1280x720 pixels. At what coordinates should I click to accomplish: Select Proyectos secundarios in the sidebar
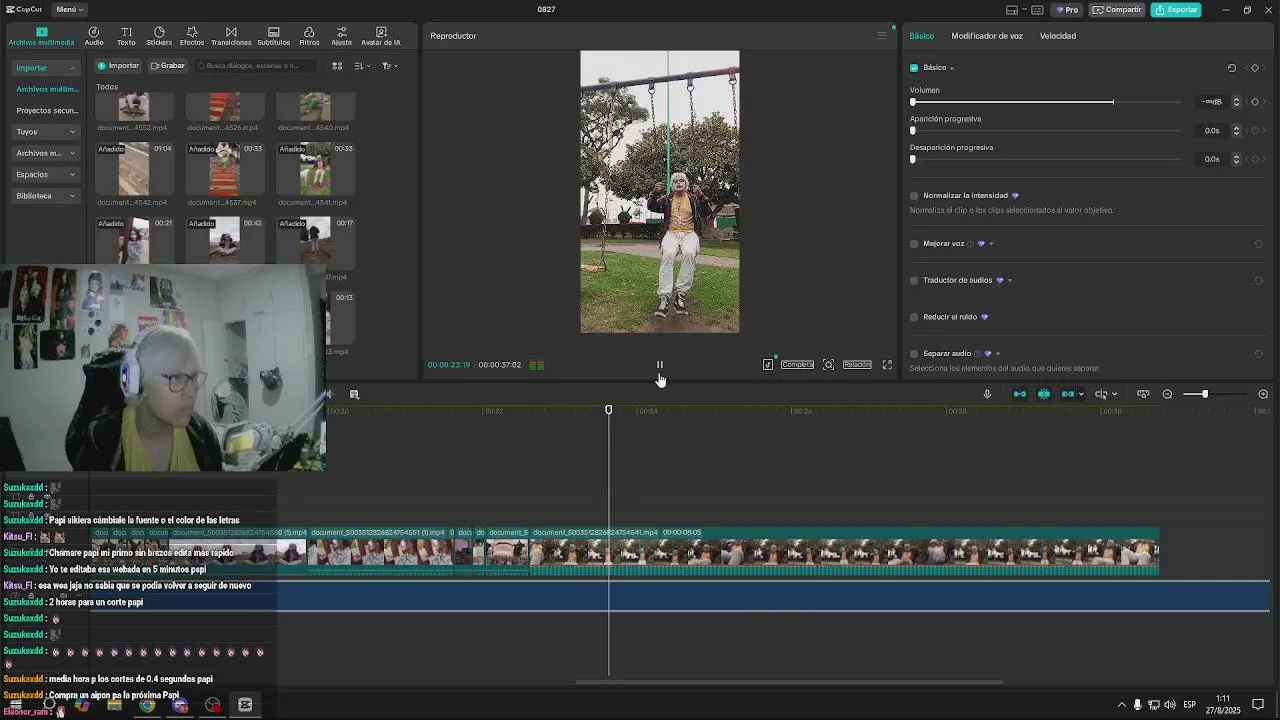click(x=47, y=111)
